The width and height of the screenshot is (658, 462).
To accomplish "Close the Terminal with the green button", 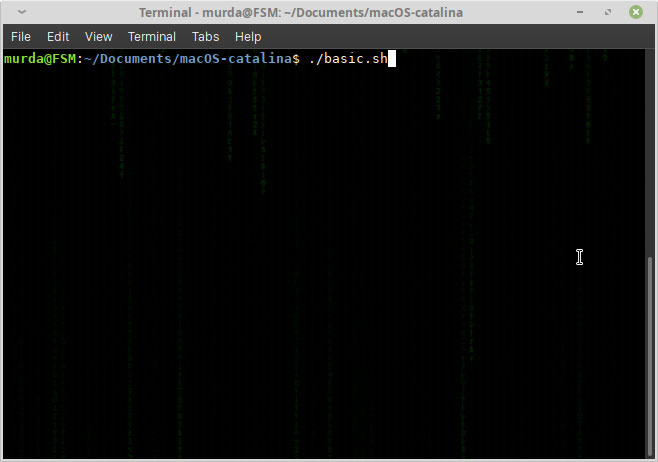I will click(635, 12).
